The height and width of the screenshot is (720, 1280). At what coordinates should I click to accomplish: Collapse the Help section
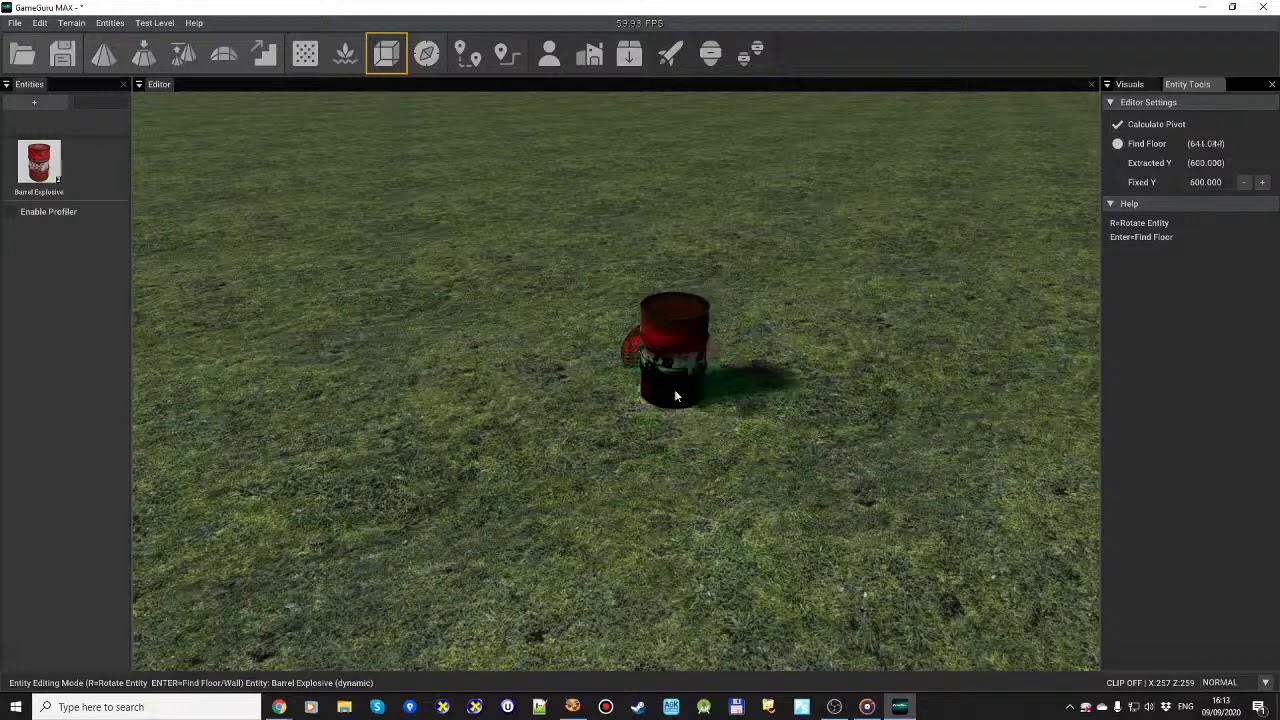tap(1110, 204)
